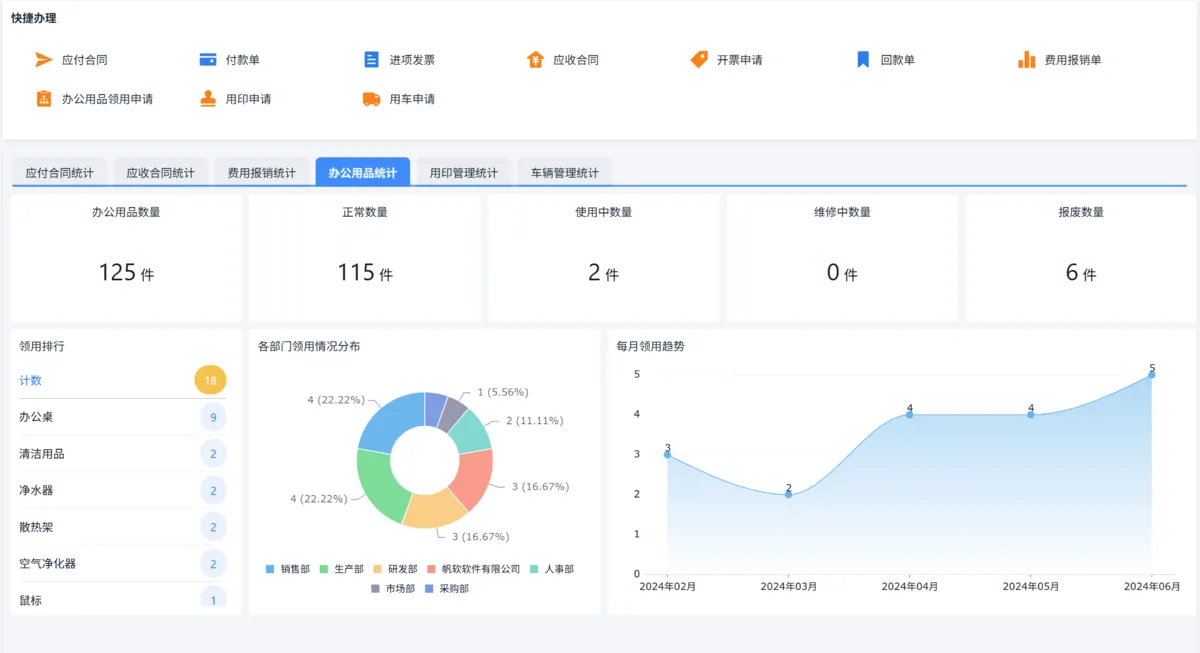Screen dimensions: 1200x653
Task: Toggle 生产部 legend color swatch
Action: [324, 569]
